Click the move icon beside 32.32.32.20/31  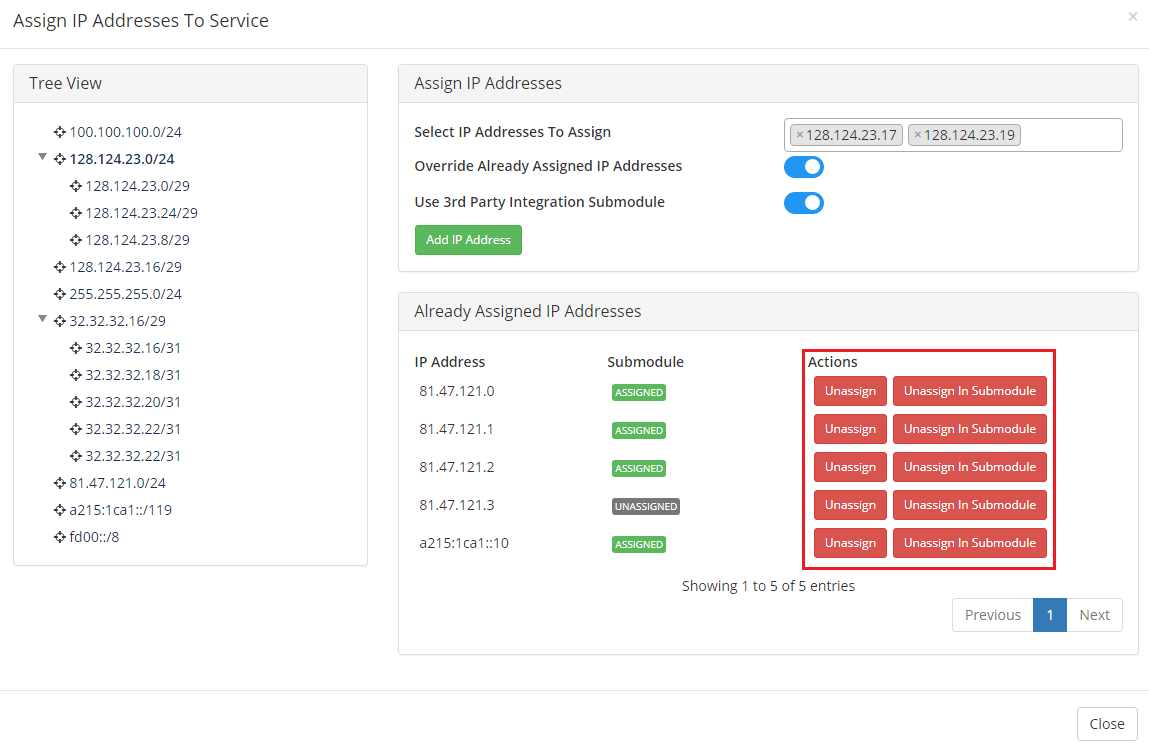pos(75,402)
